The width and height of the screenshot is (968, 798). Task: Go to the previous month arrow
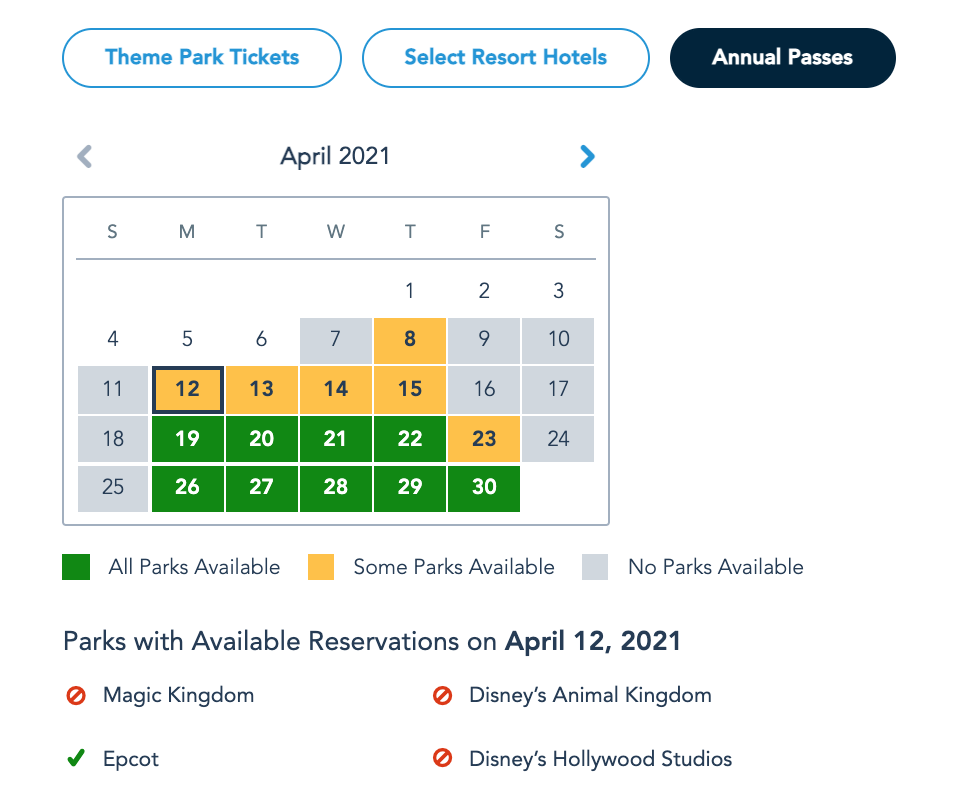[85, 156]
